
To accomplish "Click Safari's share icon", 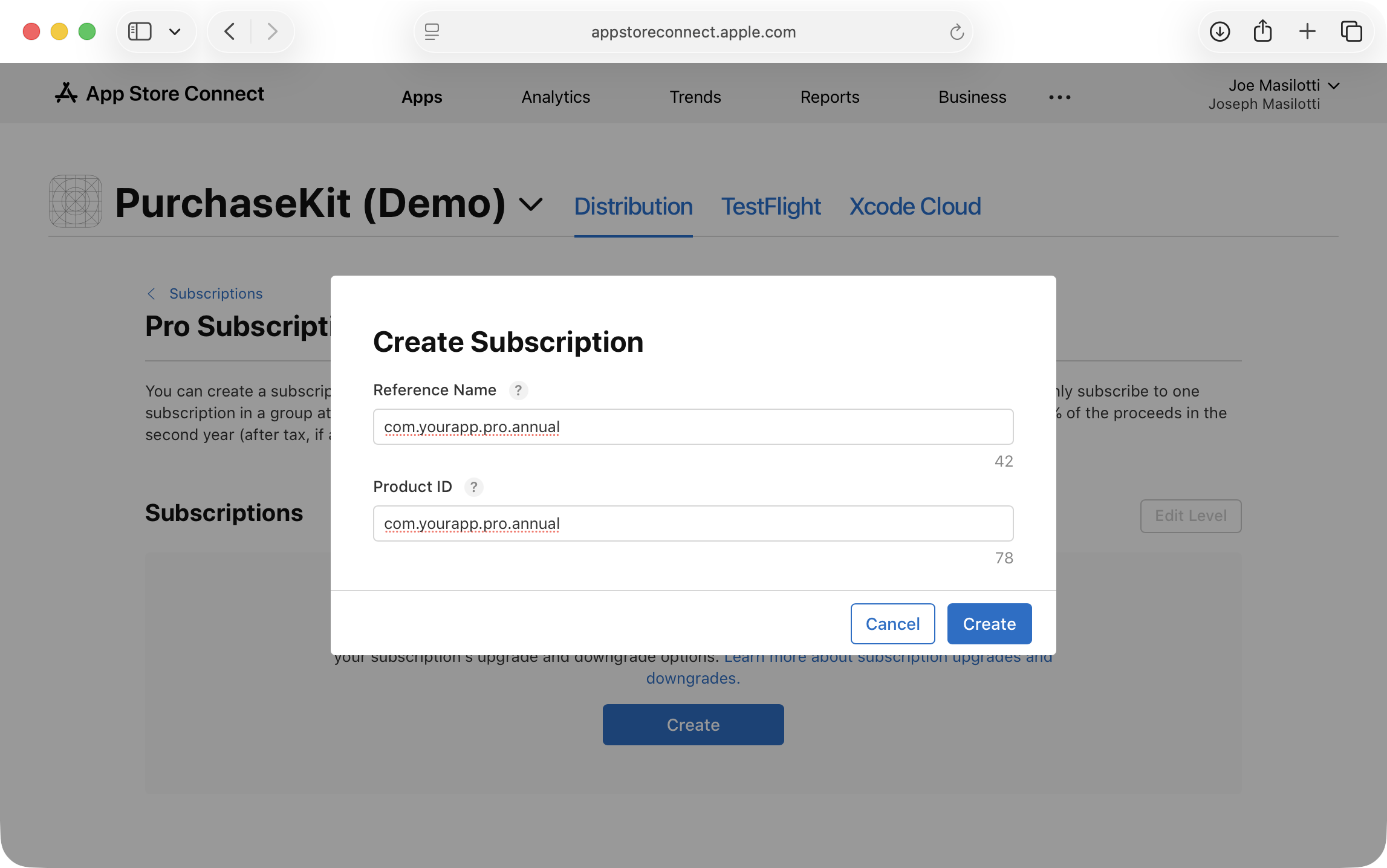I will 1262,31.
